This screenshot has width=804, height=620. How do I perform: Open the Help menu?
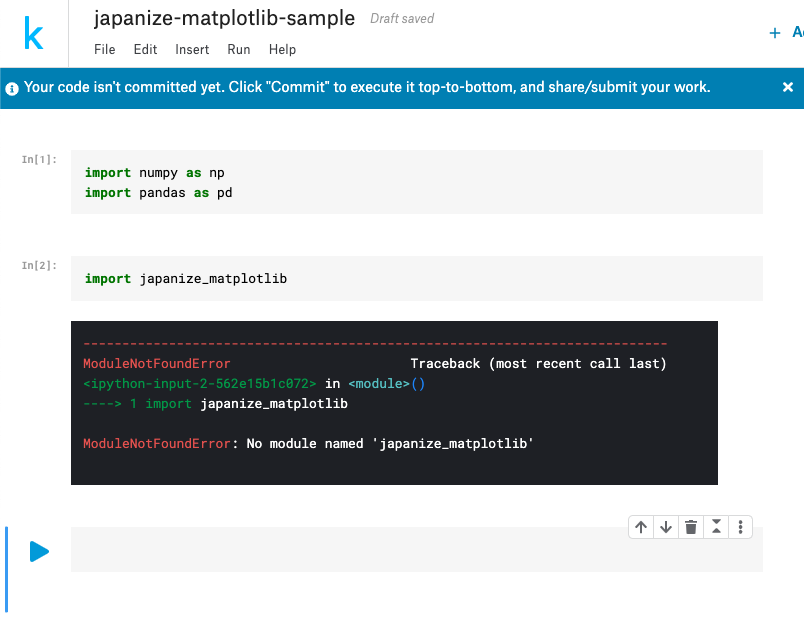(283, 49)
